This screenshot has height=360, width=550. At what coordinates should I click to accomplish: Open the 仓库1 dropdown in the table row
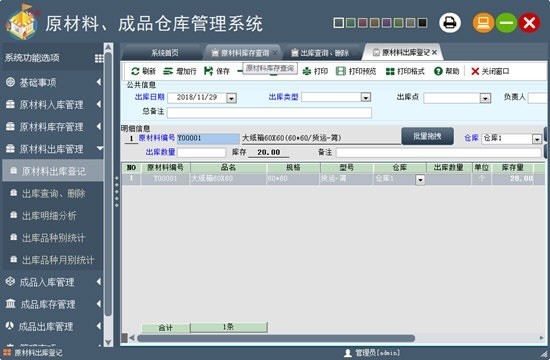(420, 180)
